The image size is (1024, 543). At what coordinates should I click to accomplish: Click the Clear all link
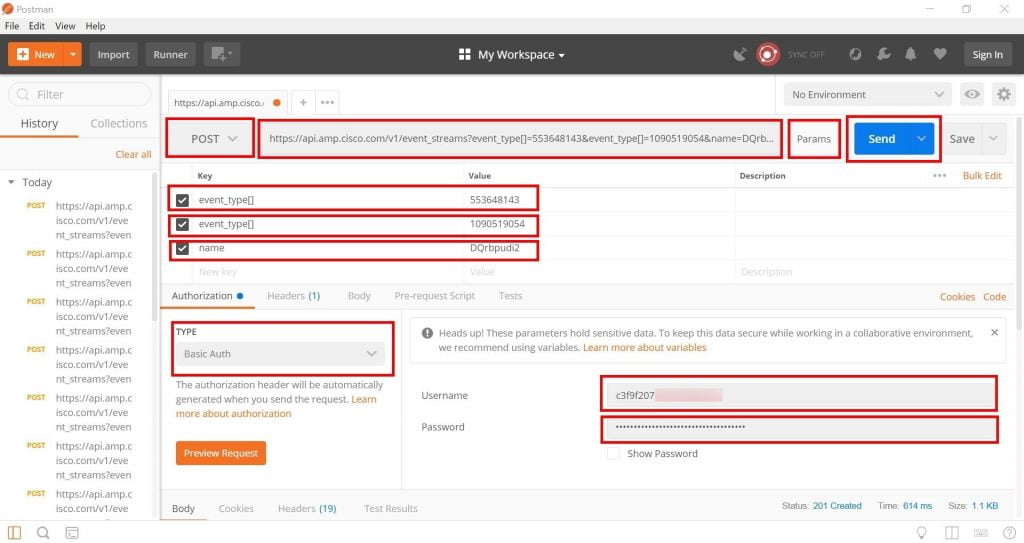133,154
